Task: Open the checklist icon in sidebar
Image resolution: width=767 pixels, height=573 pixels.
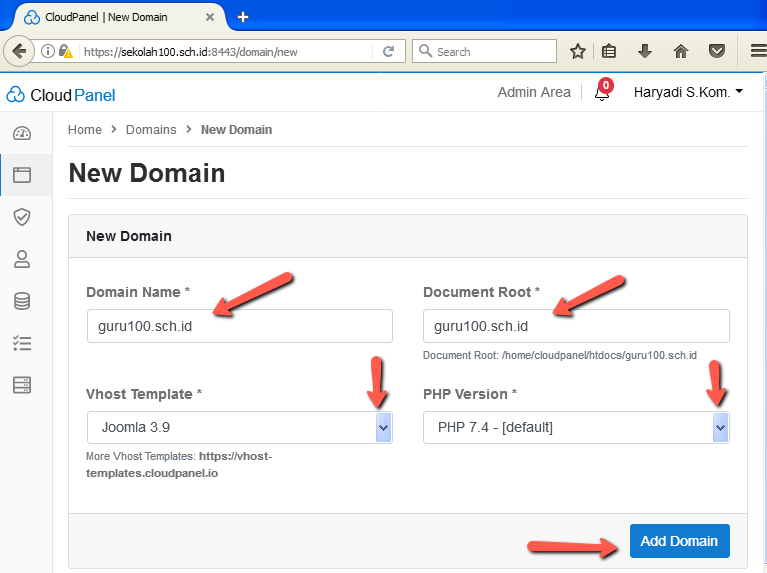Action: tap(21, 343)
